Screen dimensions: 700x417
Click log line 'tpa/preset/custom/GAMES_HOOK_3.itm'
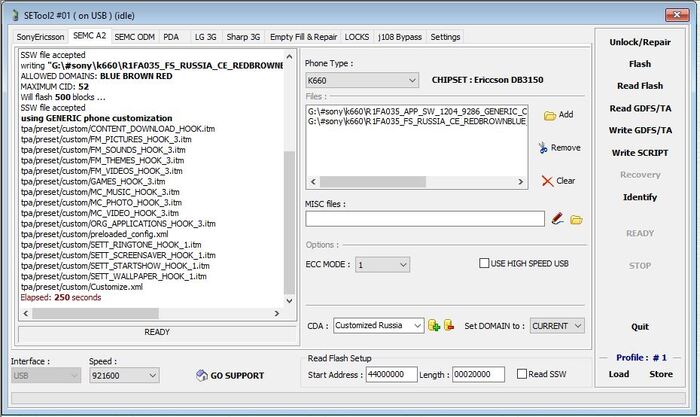[93, 182]
